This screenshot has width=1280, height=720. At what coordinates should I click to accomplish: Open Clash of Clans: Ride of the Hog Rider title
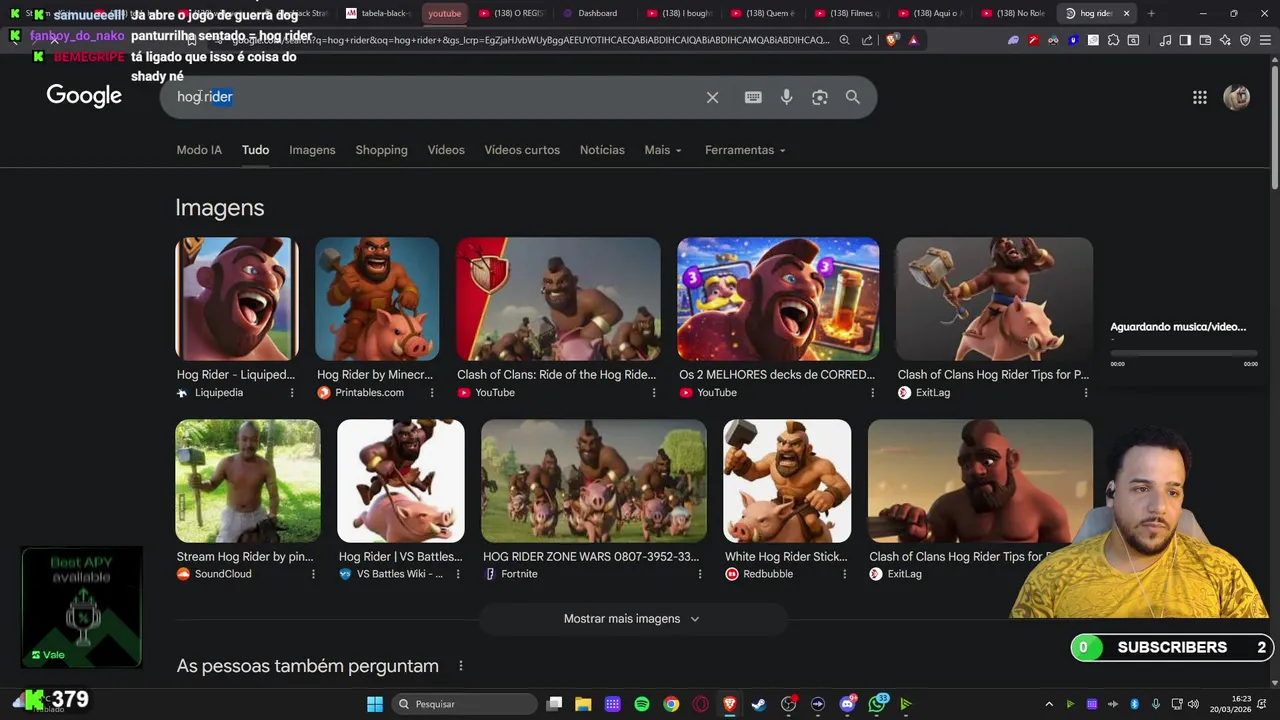tap(557, 375)
